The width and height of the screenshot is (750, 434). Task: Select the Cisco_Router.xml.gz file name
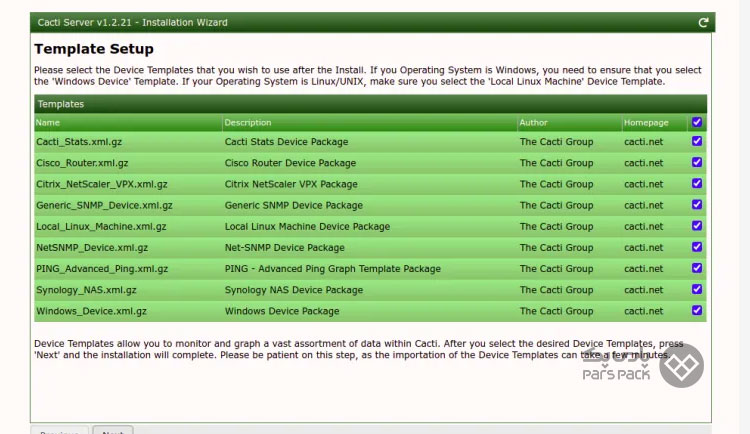82,163
